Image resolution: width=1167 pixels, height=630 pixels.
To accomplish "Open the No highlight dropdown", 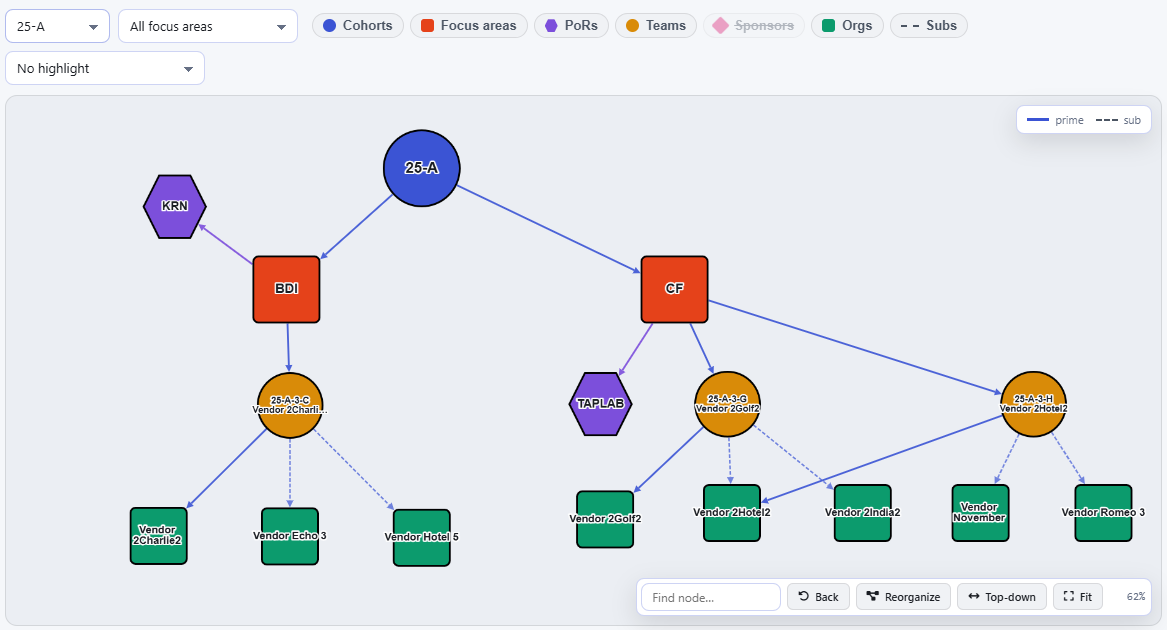I will (x=105, y=68).
